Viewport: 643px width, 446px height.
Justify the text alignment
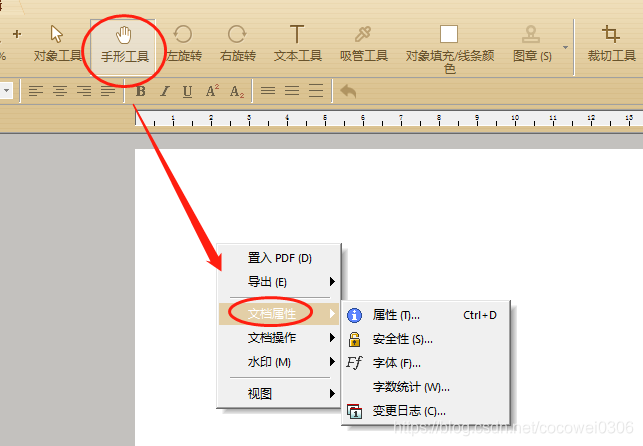108,91
